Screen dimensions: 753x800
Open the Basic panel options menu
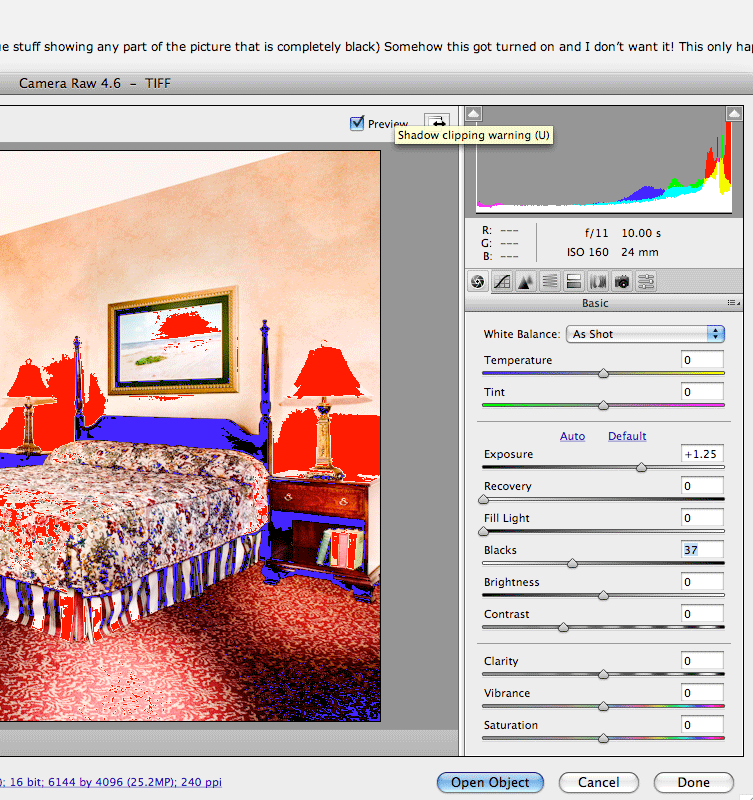coord(735,303)
